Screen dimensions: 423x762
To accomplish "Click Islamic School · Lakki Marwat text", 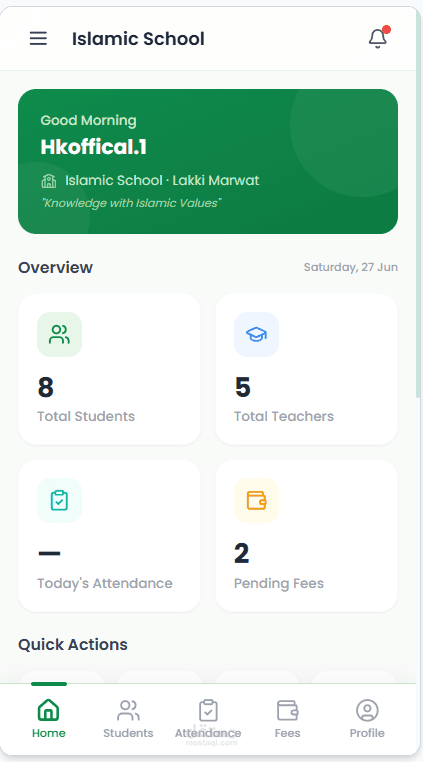I will 162,181.
